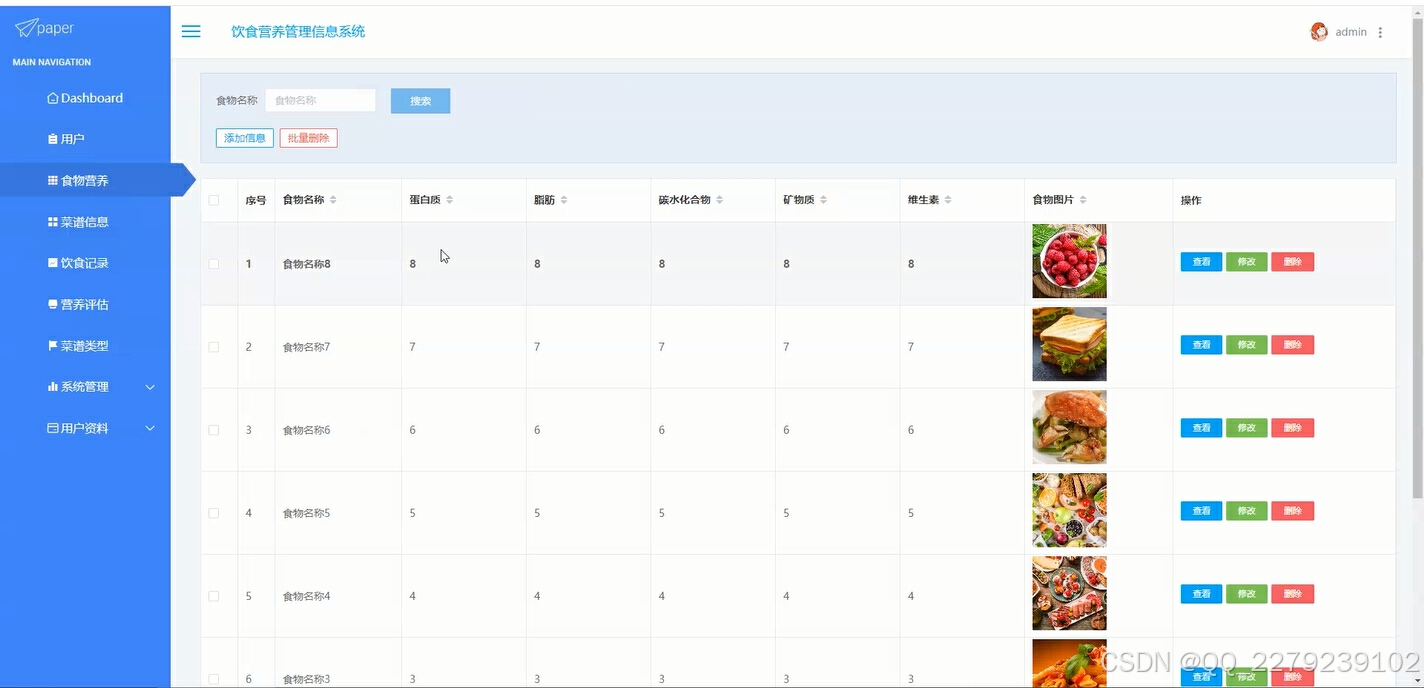Click the 系统管理 chart icon
Viewport: 1424px width, 688px height.
pyautogui.click(x=54, y=386)
